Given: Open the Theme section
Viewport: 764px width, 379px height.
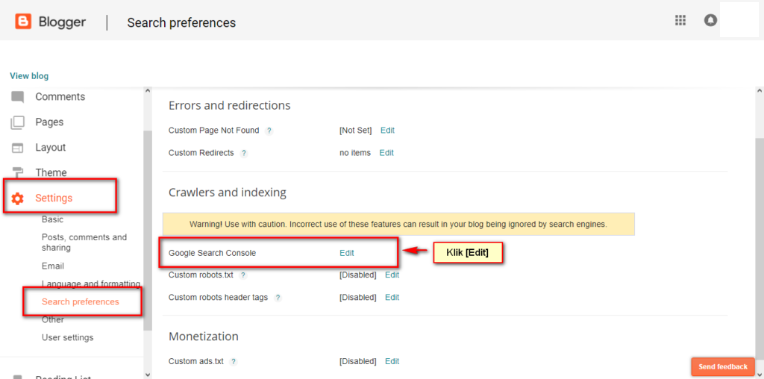Looking at the screenshot, I should (x=51, y=172).
